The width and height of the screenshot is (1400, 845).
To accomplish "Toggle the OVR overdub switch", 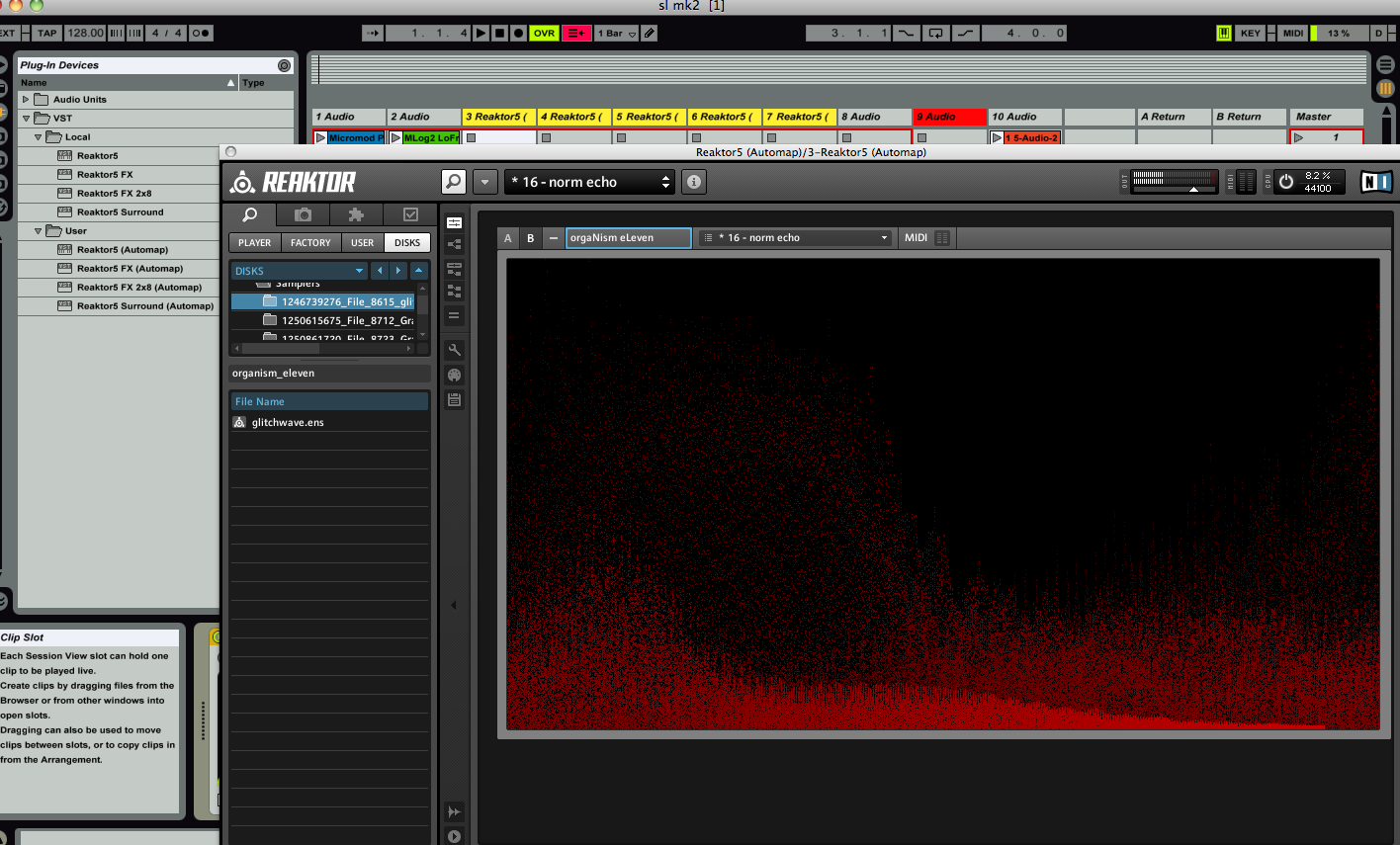I will tap(544, 33).
